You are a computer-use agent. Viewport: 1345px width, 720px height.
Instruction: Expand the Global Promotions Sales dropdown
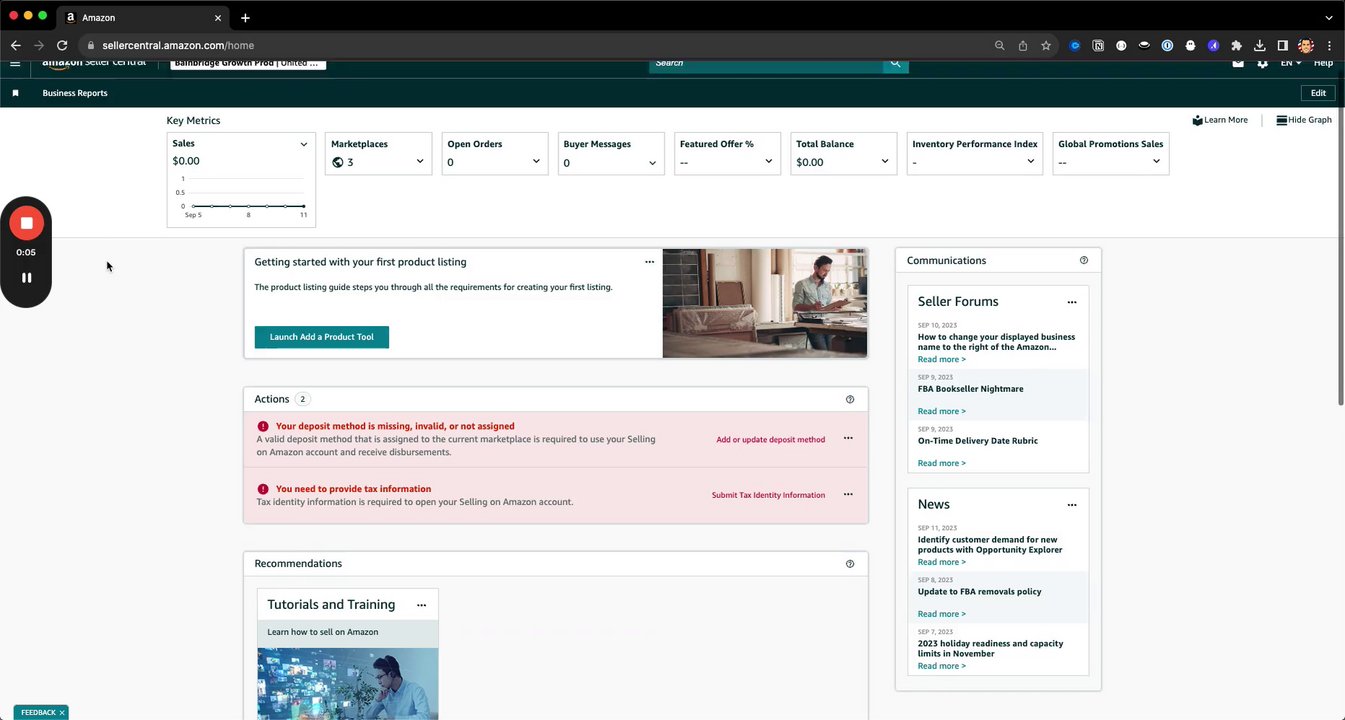1157,162
